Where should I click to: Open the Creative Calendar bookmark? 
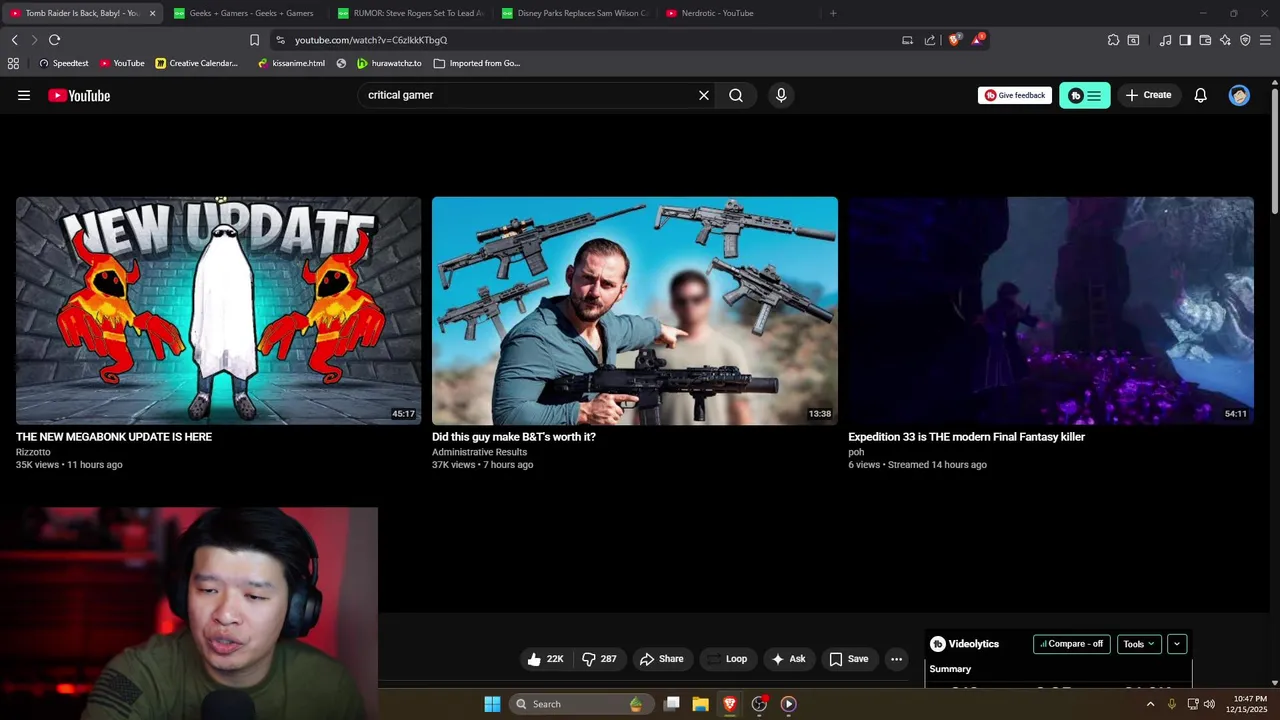[196, 63]
